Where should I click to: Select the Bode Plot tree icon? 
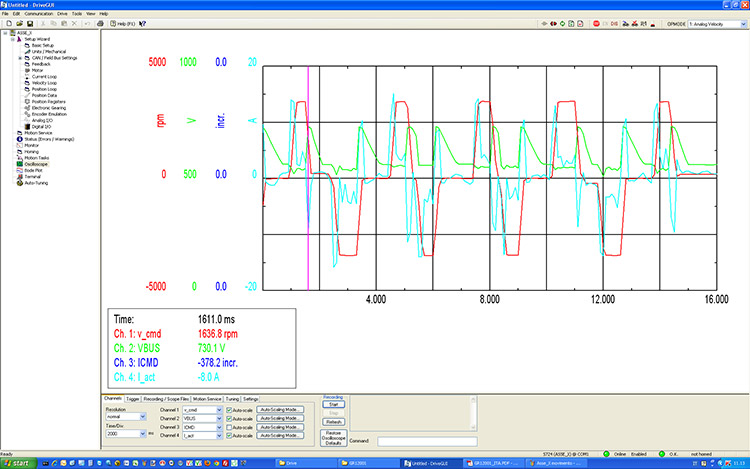coord(18,171)
